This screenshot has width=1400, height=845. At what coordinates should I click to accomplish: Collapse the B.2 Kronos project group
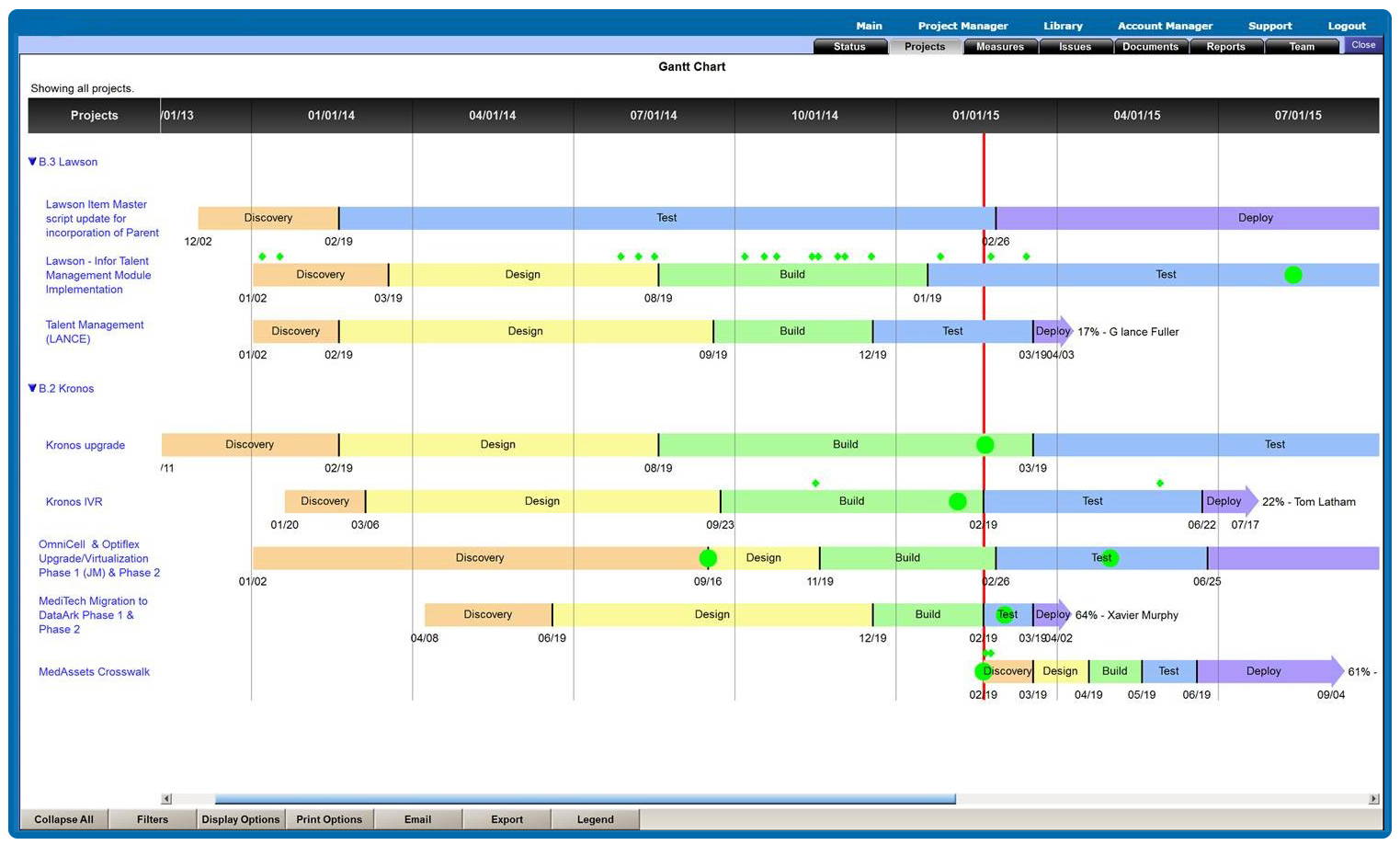(x=33, y=389)
